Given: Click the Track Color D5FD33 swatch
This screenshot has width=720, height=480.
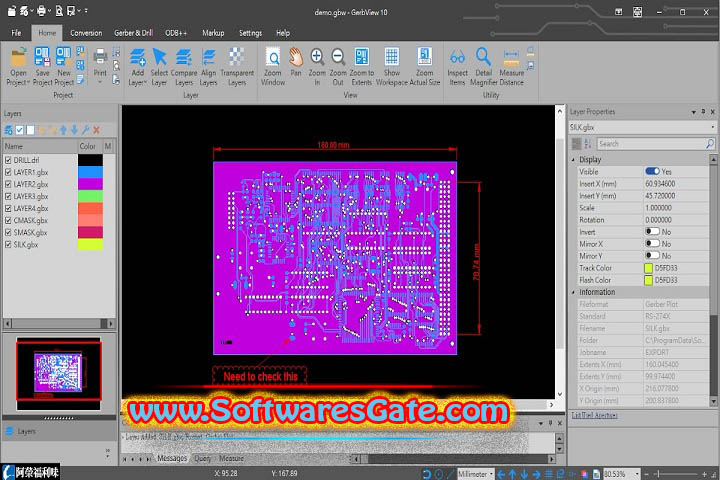Looking at the screenshot, I should 648,268.
